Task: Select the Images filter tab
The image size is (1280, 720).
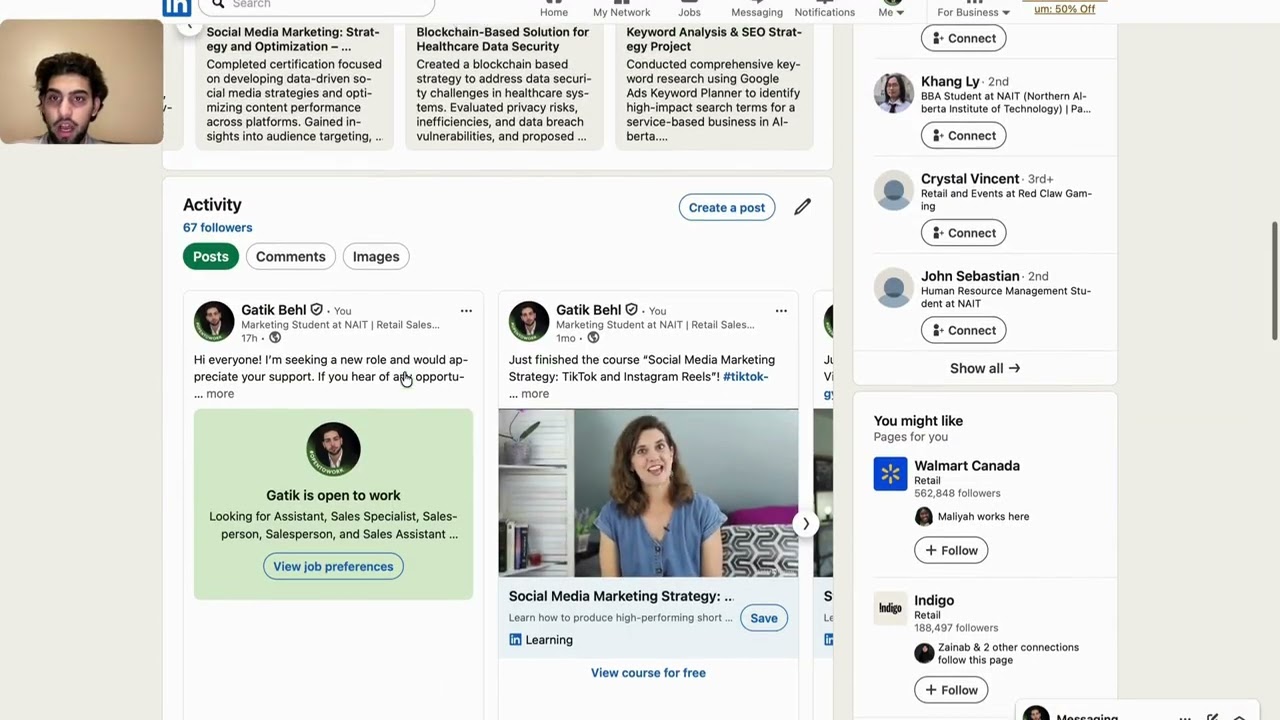Action: (376, 257)
